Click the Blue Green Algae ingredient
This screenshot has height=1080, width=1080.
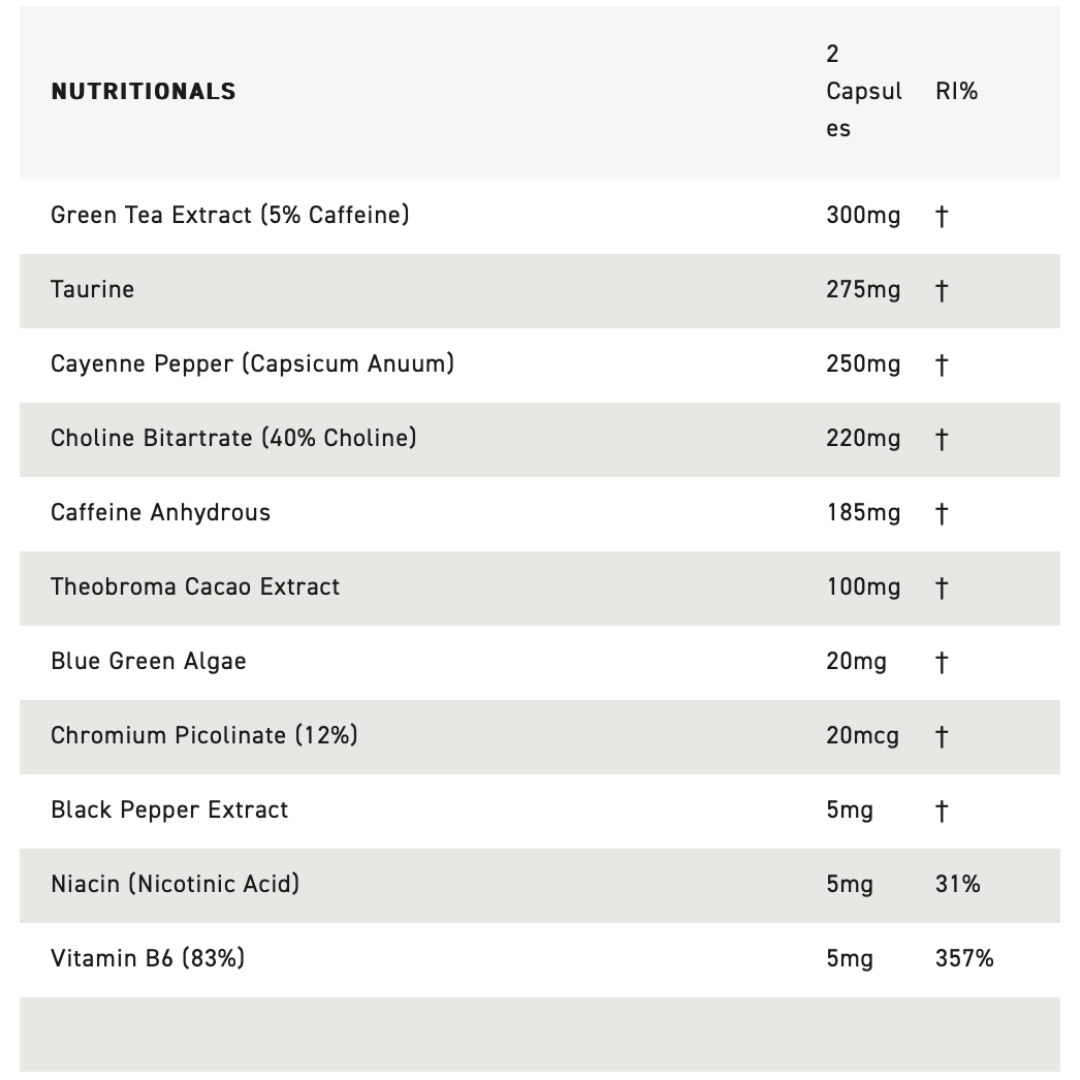[148, 661]
